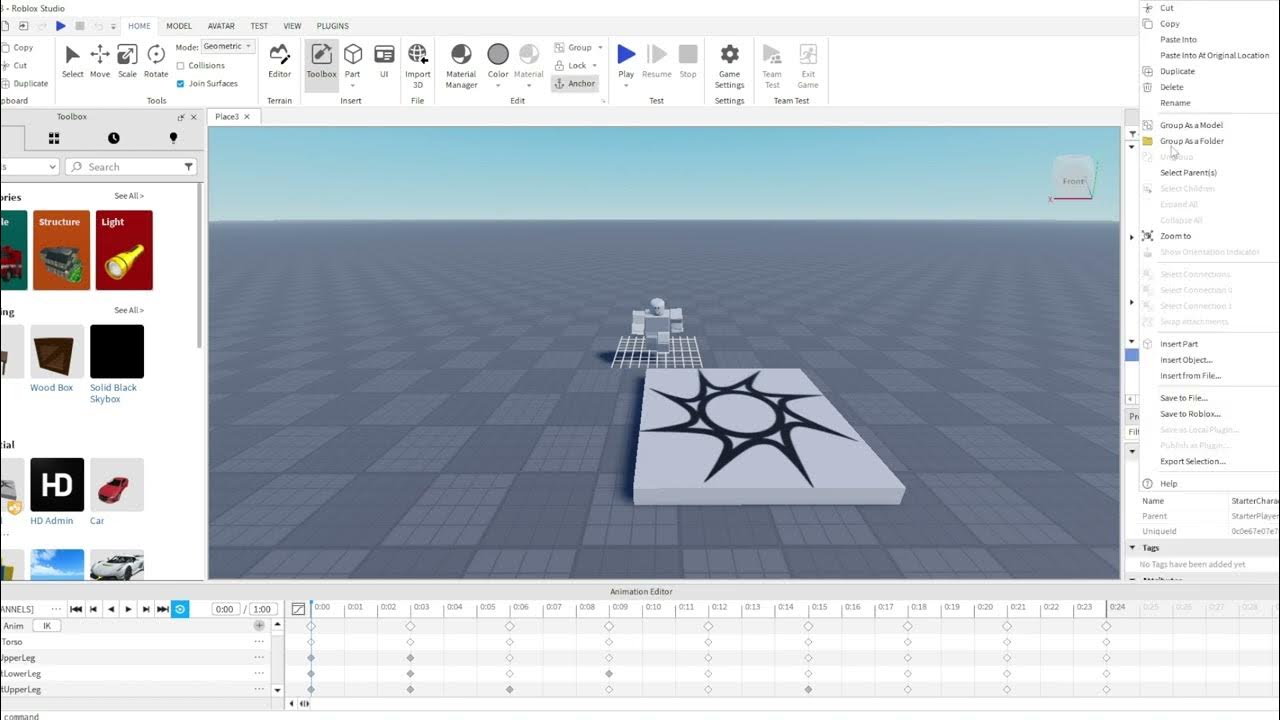Toggle looping in the Animation Editor

180,609
